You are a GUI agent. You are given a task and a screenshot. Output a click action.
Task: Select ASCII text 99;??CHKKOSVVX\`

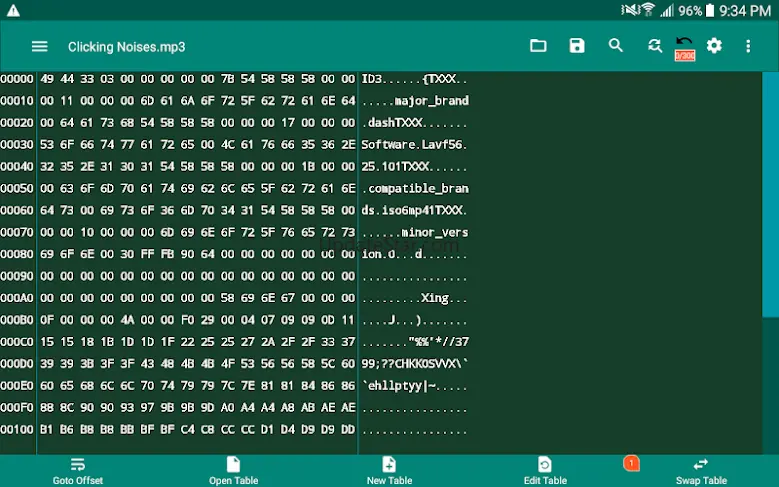pos(414,364)
